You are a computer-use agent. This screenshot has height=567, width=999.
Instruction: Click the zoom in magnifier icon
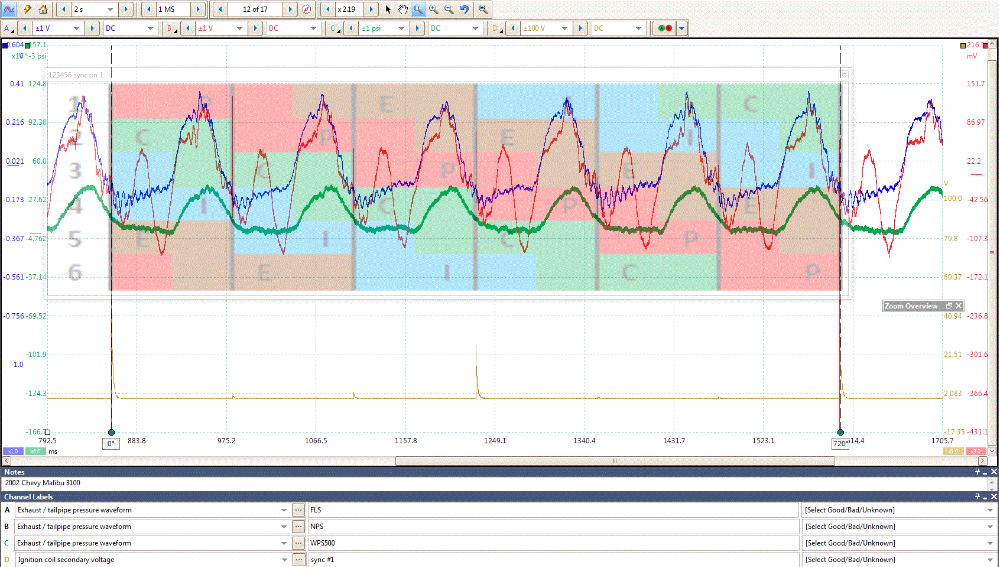click(434, 8)
